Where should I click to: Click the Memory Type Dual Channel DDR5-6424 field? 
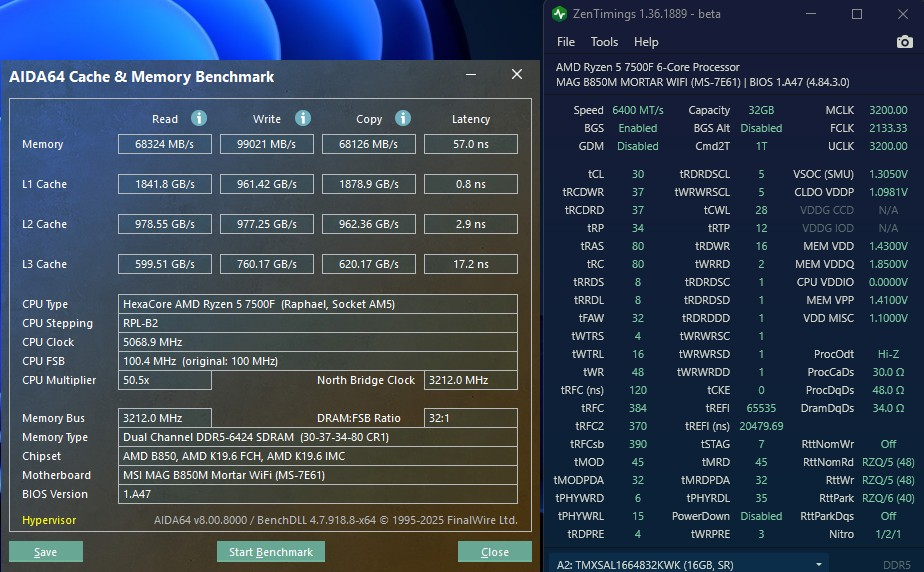coord(318,437)
